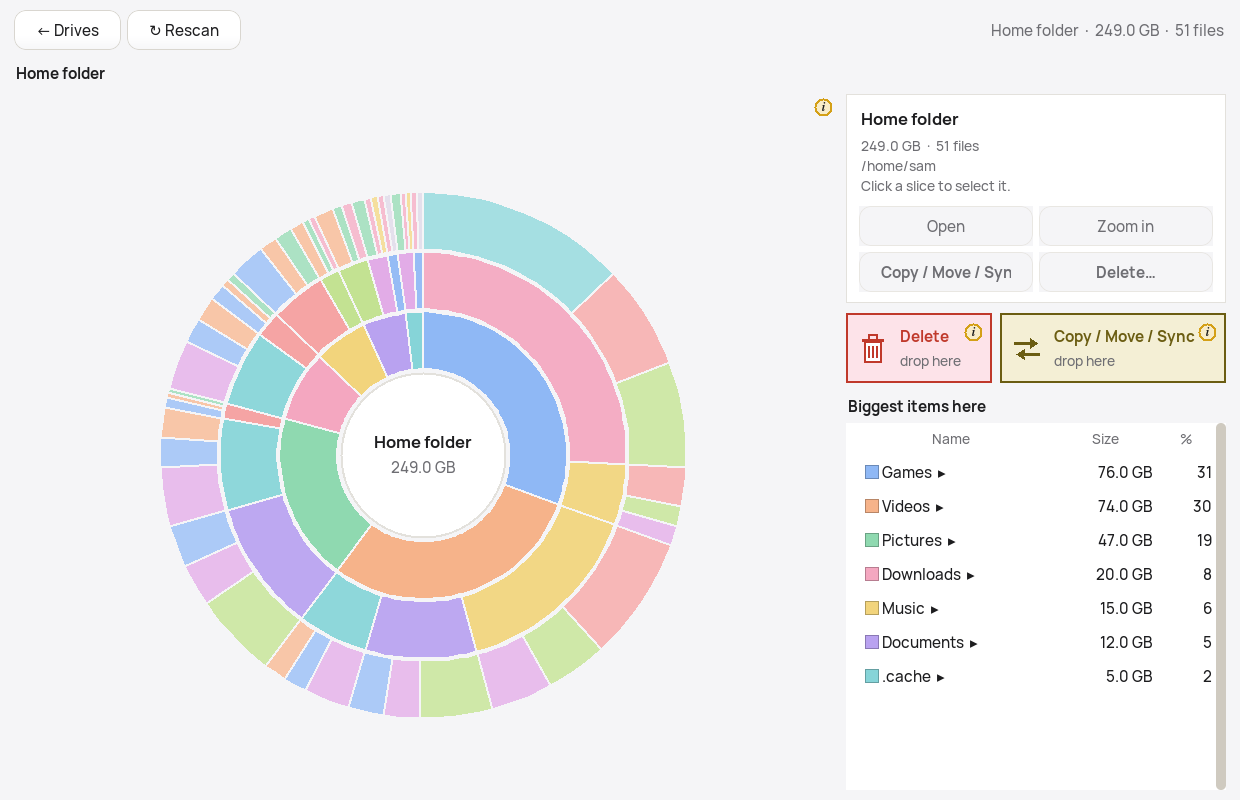Expand the Downloads row arrow

pyautogui.click(x=971, y=575)
